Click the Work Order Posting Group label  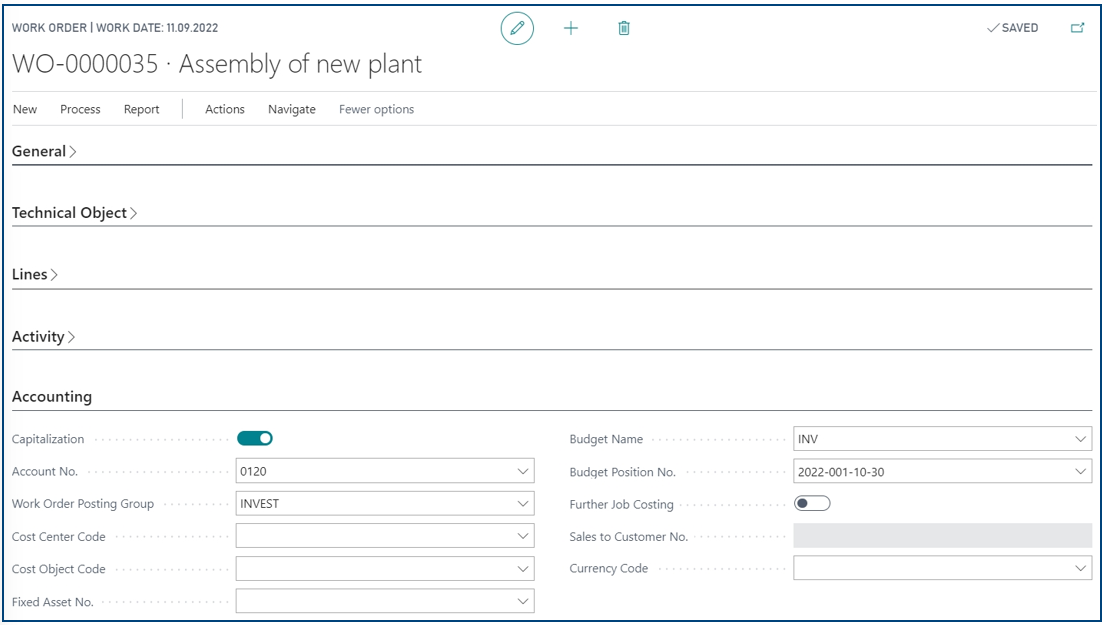(82, 504)
